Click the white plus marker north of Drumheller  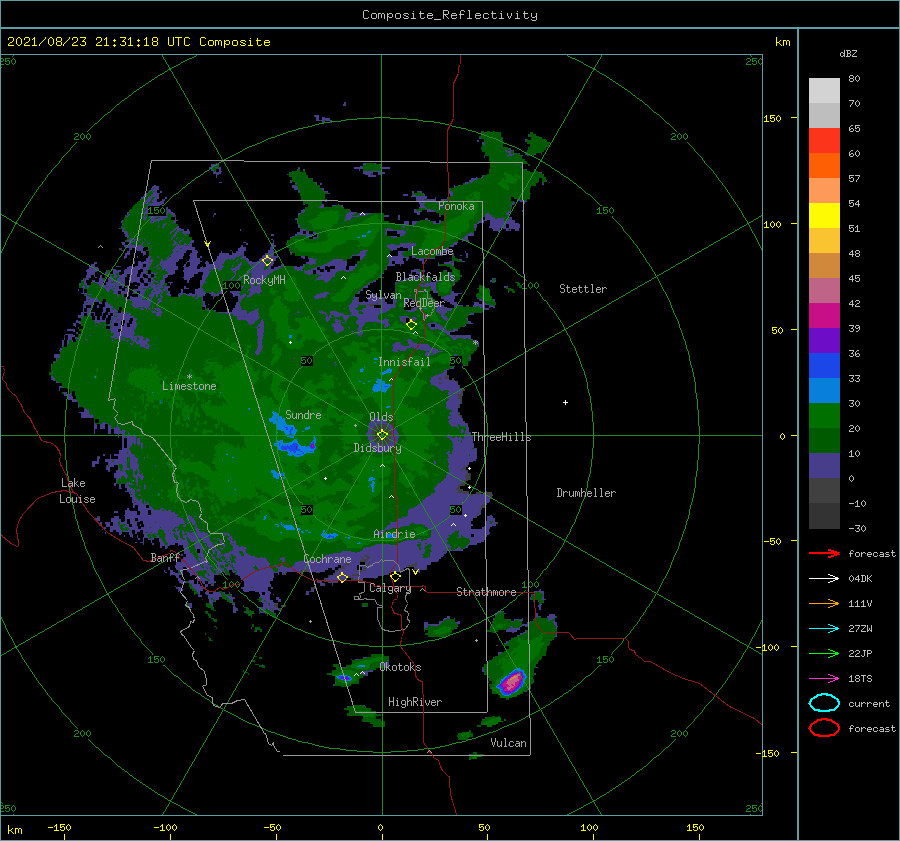(565, 402)
